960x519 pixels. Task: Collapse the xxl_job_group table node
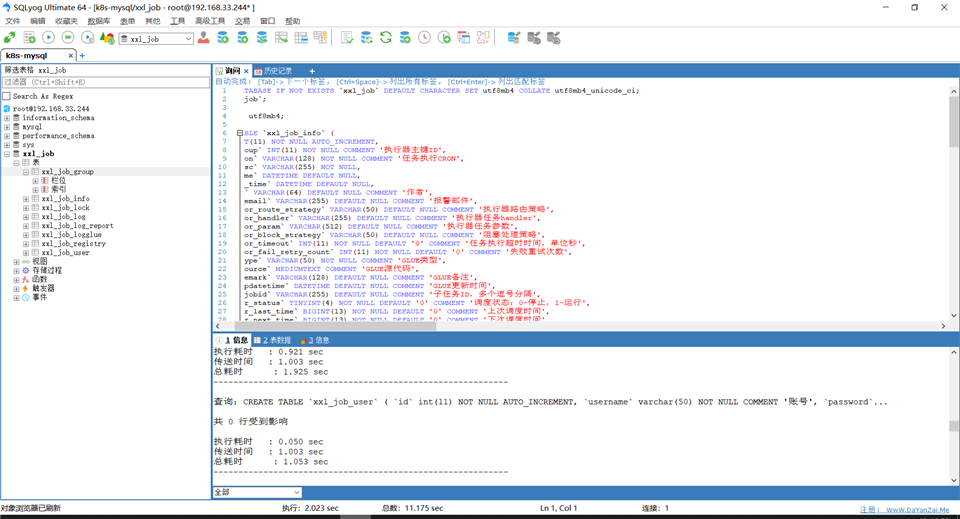click(26, 172)
